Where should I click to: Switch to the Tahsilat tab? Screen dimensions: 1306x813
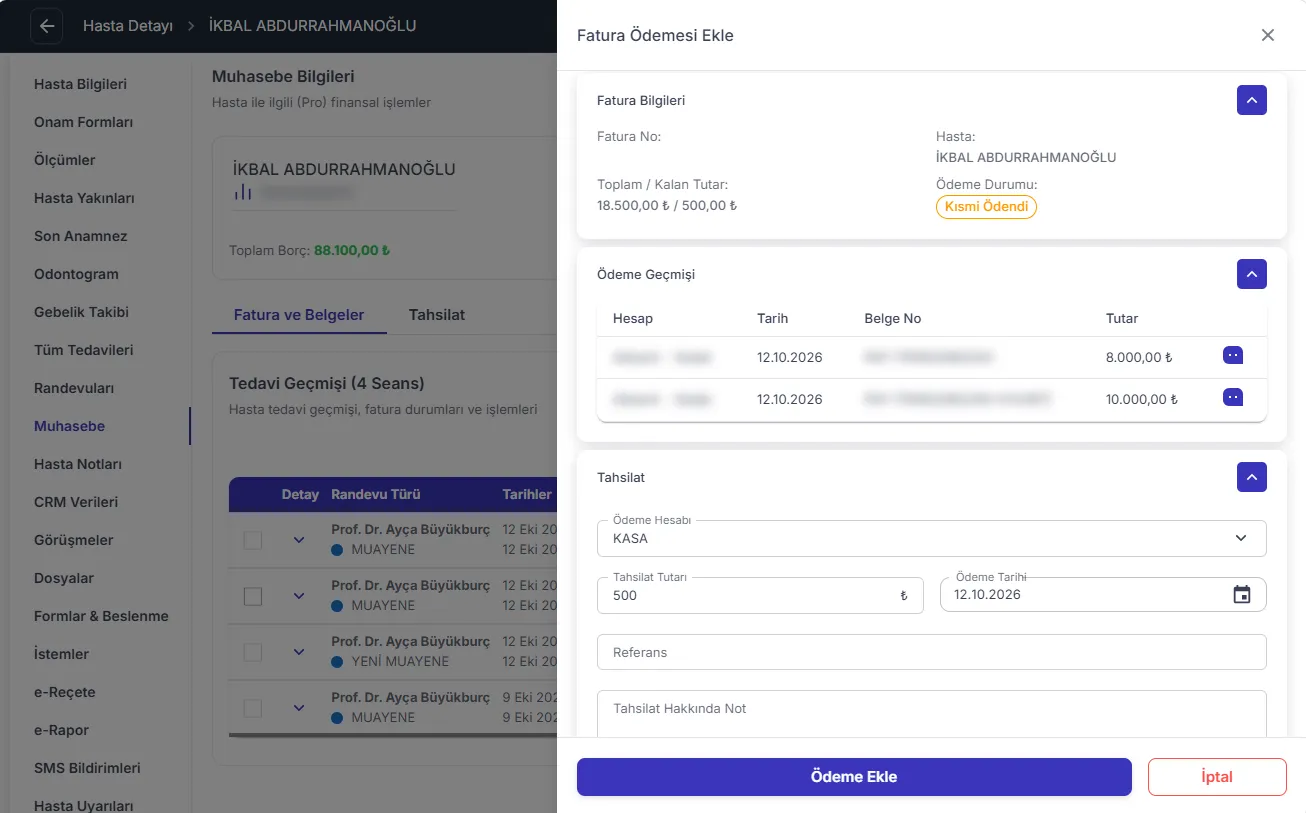point(437,315)
